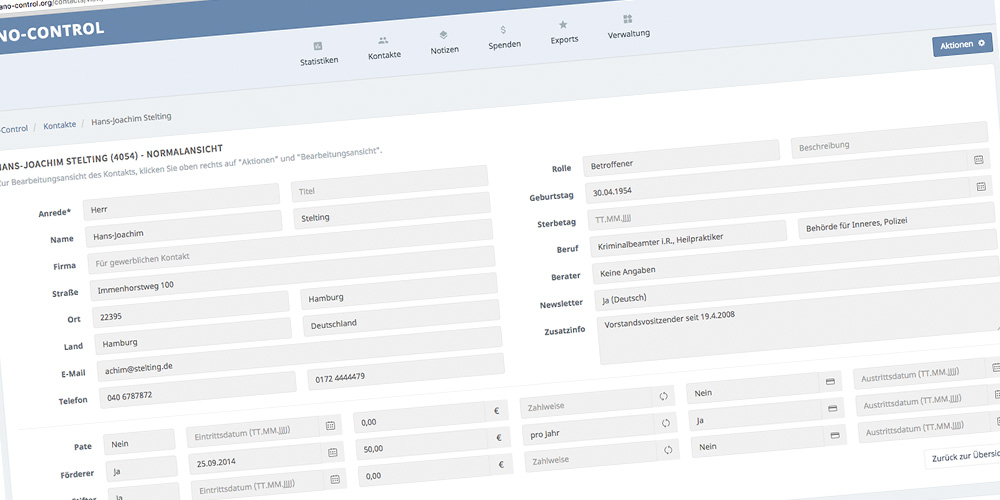Click card icon in Förderer Ja field
This screenshot has height=500, width=1000.
point(832,408)
